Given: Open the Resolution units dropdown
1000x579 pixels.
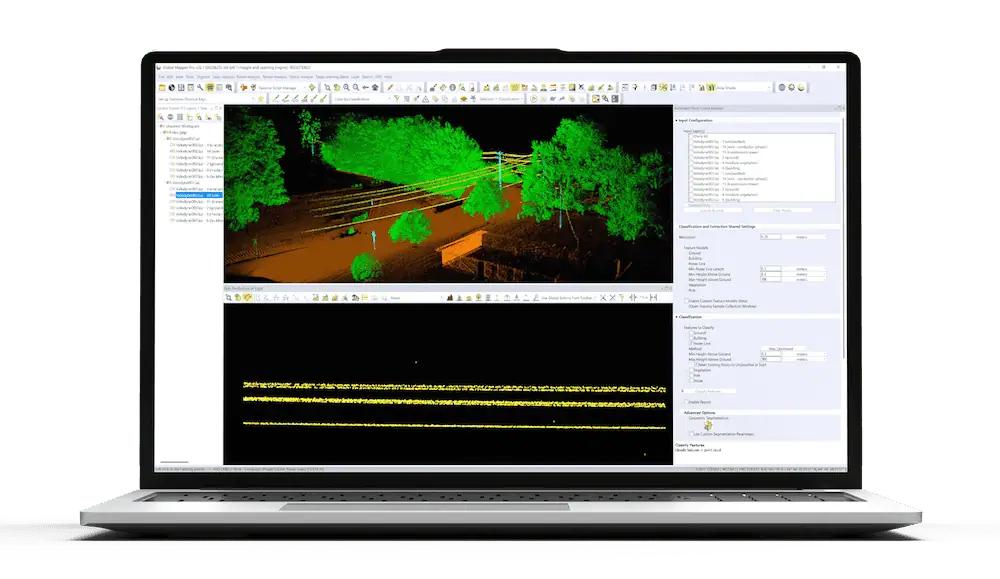Looking at the screenshot, I should coord(804,237).
